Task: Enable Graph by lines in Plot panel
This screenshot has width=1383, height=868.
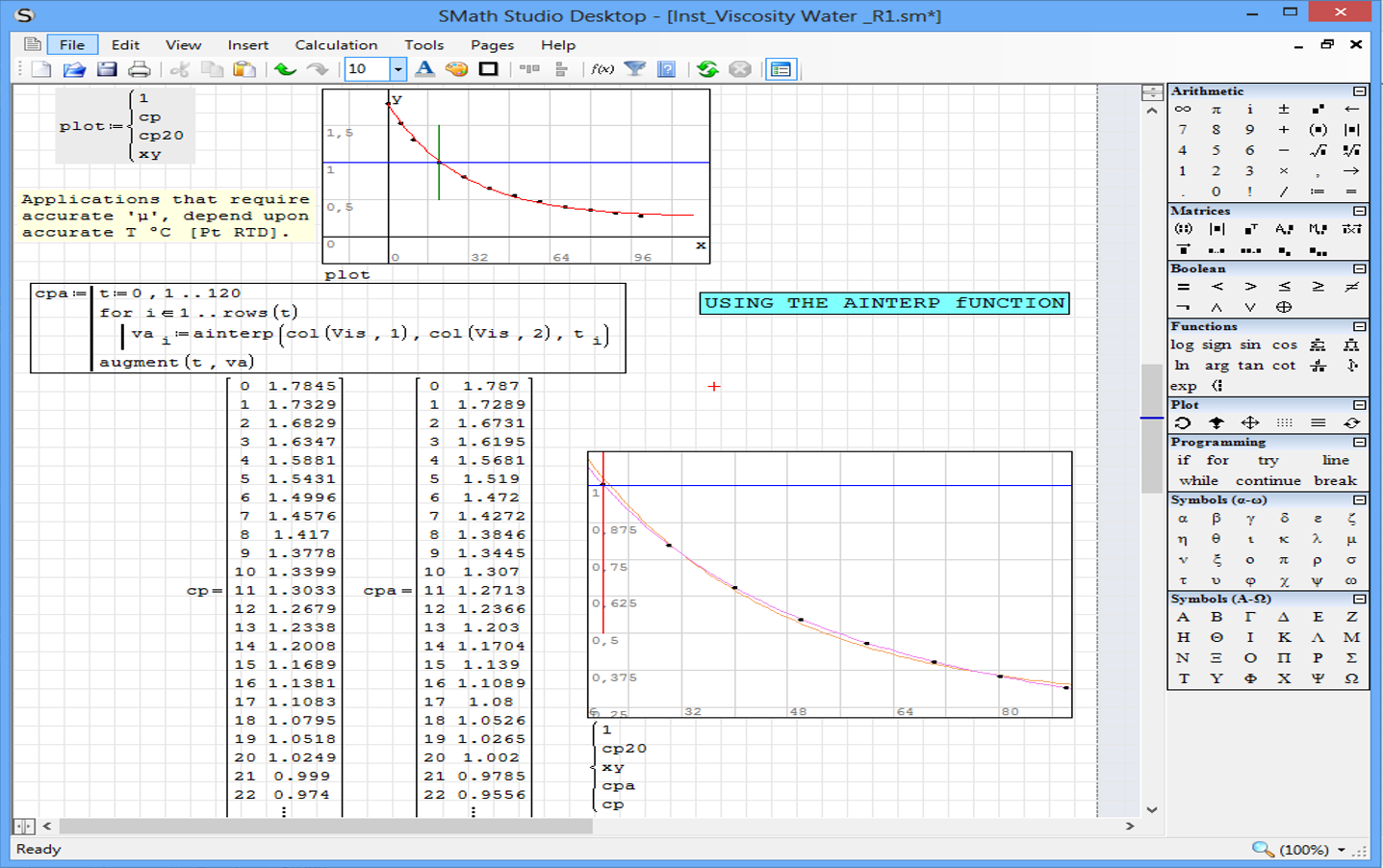Action: (x=1318, y=422)
